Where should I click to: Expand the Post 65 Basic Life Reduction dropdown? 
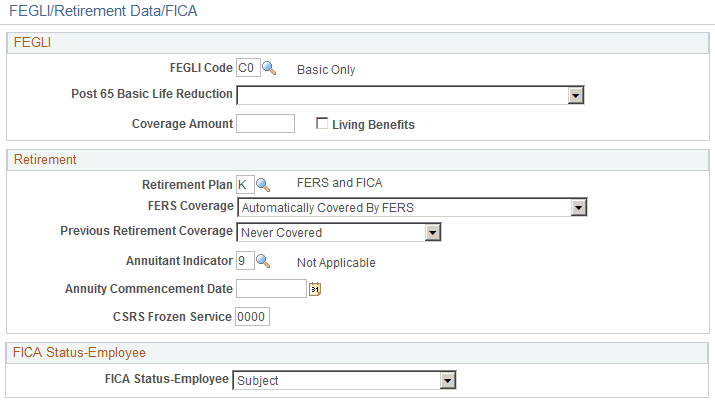pyautogui.click(x=575, y=95)
